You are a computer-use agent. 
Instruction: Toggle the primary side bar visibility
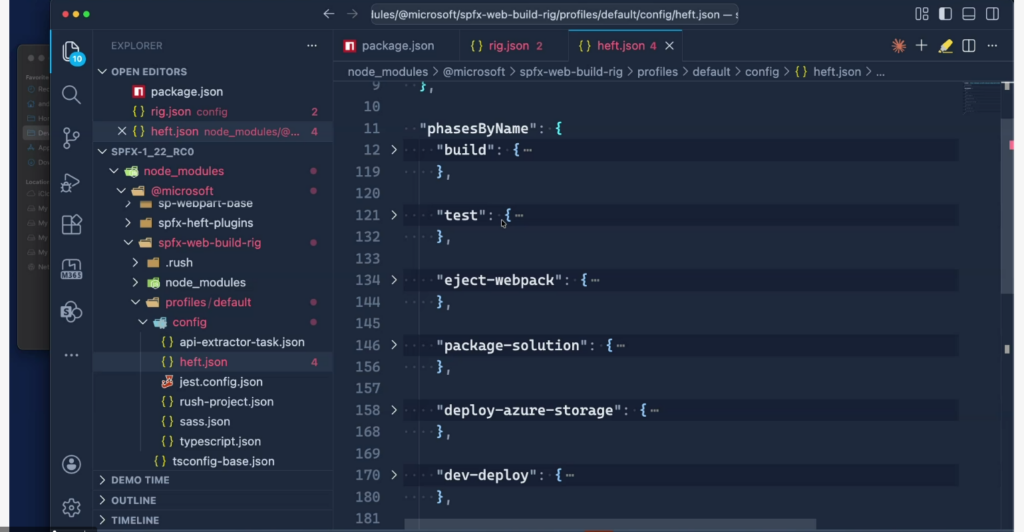click(x=946, y=14)
